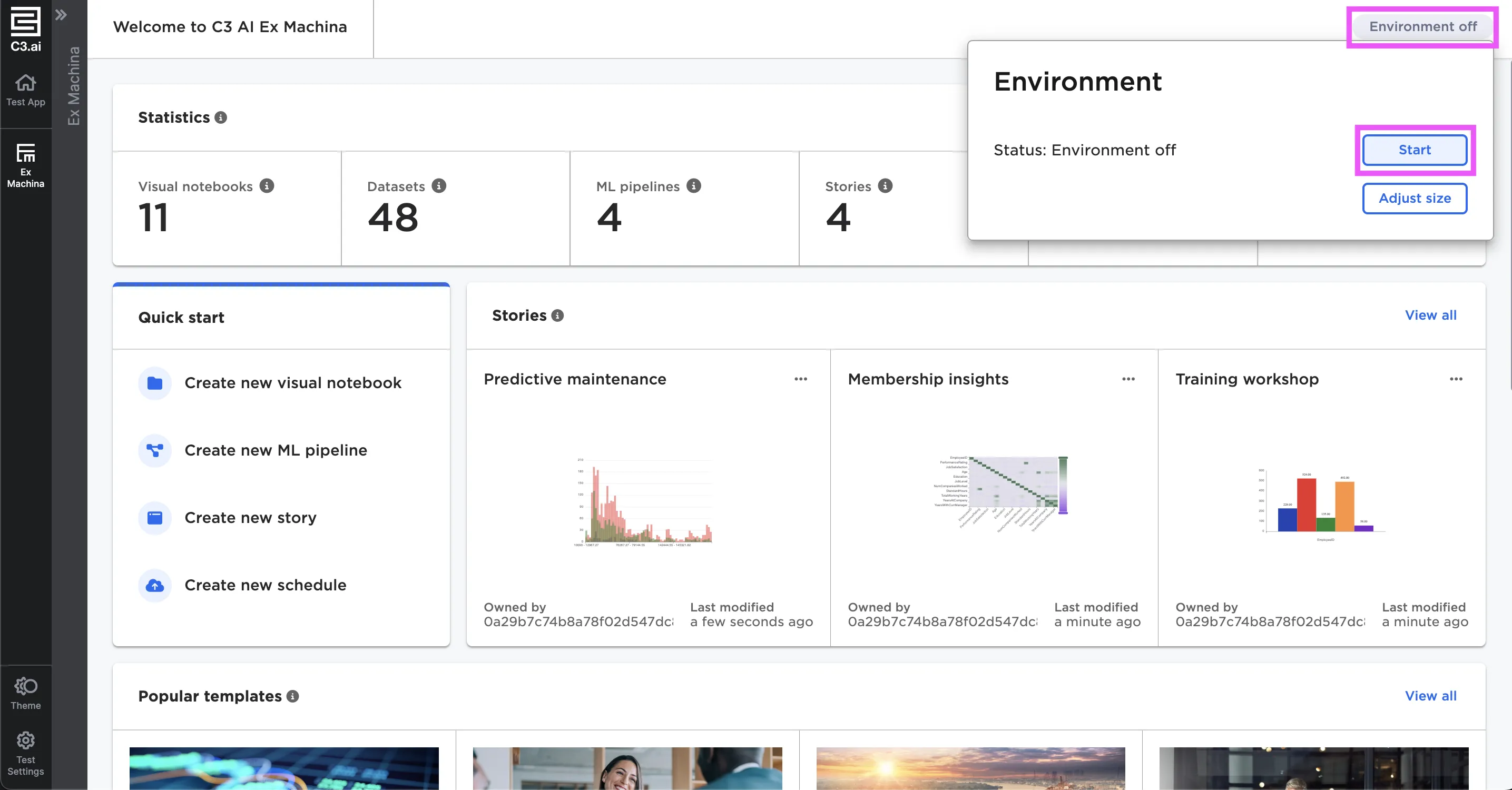Image resolution: width=1512 pixels, height=790 pixels.
Task: Open Membership insights more options menu
Action: point(1128,379)
